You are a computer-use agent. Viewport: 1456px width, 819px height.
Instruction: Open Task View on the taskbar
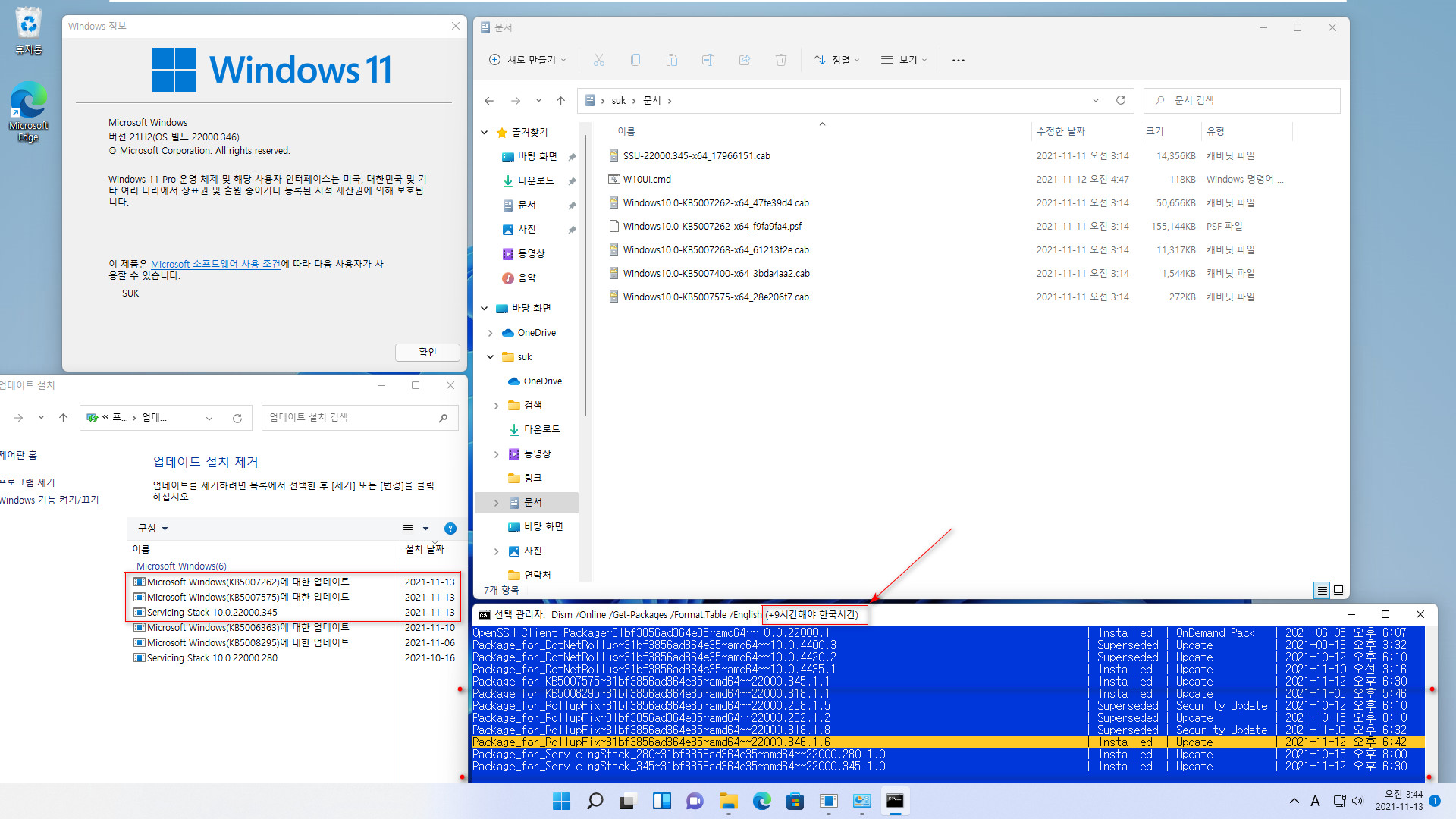tap(627, 801)
